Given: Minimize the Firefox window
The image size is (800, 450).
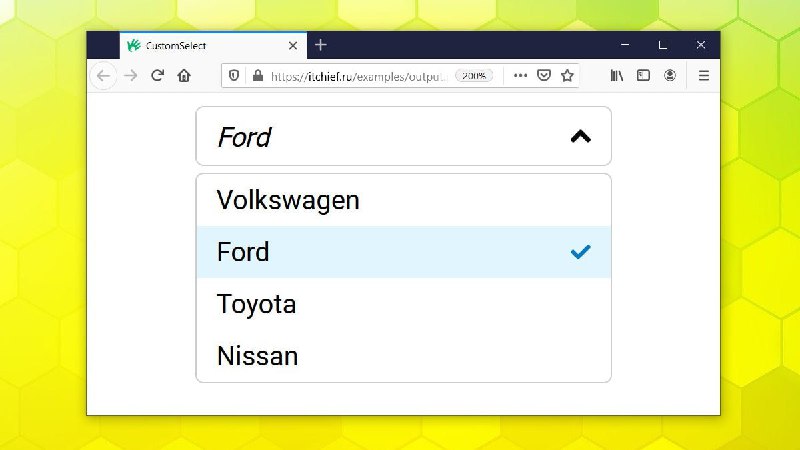Looking at the screenshot, I should point(624,45).
